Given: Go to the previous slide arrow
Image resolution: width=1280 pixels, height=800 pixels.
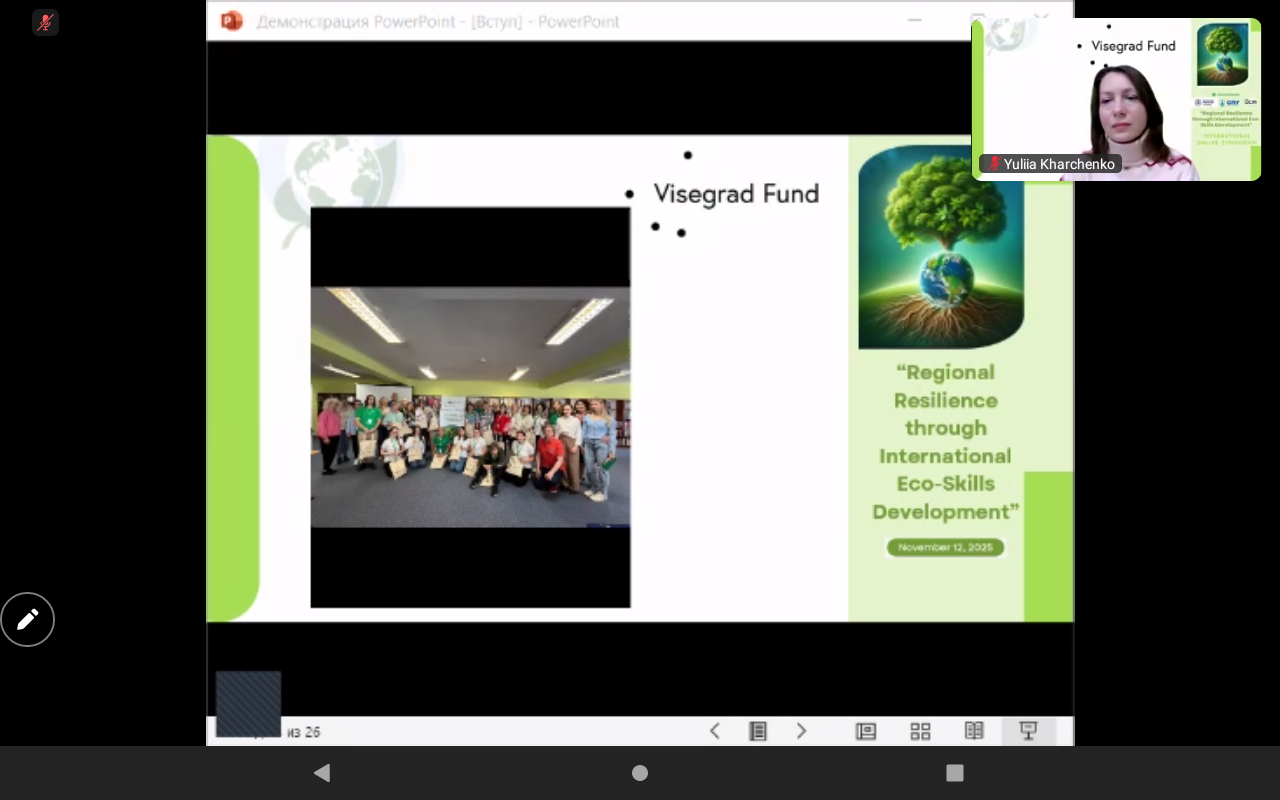Looking at the screenshot, I should coord(714,731).
